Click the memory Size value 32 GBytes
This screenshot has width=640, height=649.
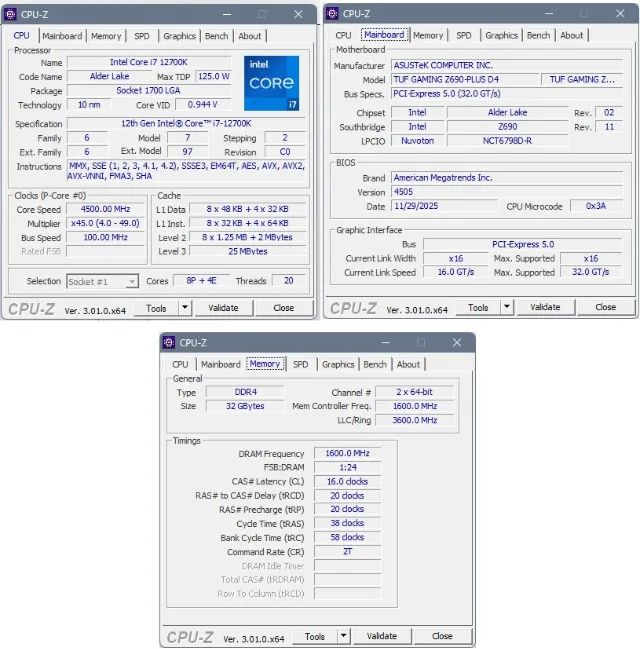coord(245,406)
